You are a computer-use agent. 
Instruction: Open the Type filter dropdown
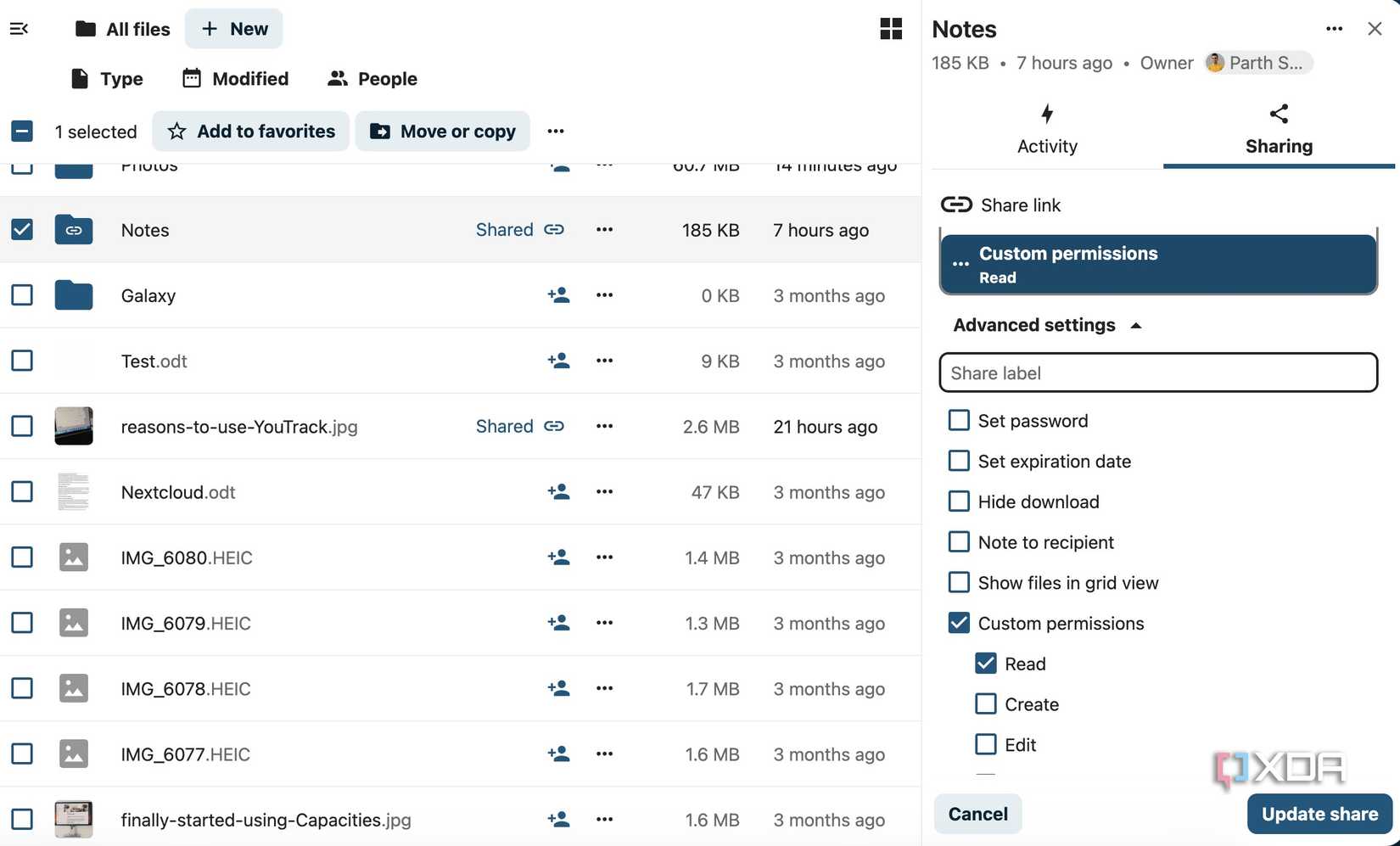click(x=107, y=79)
